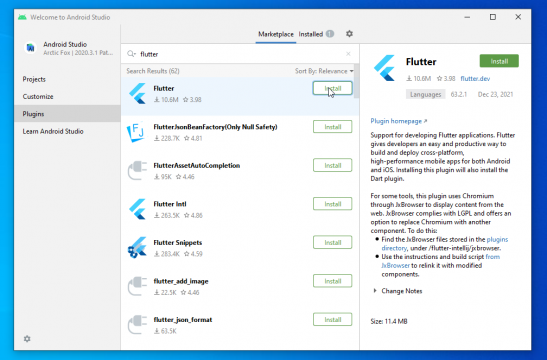This screenshot has height=360, width=547.
Task: Open the from JxBrowser link
Action: [x=493, y=257]
